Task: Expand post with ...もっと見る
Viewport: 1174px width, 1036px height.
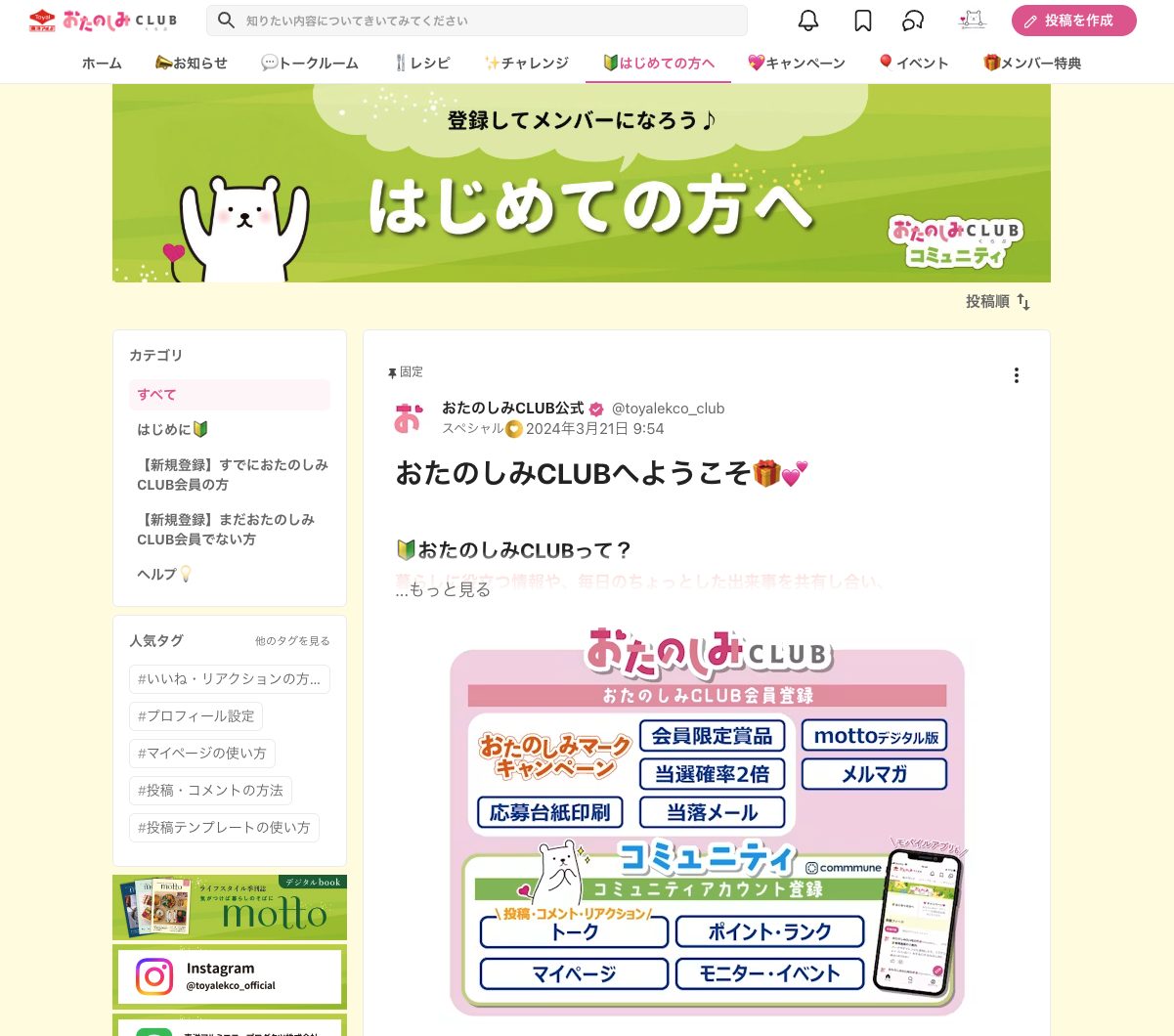Action: (x=443, y=589)
